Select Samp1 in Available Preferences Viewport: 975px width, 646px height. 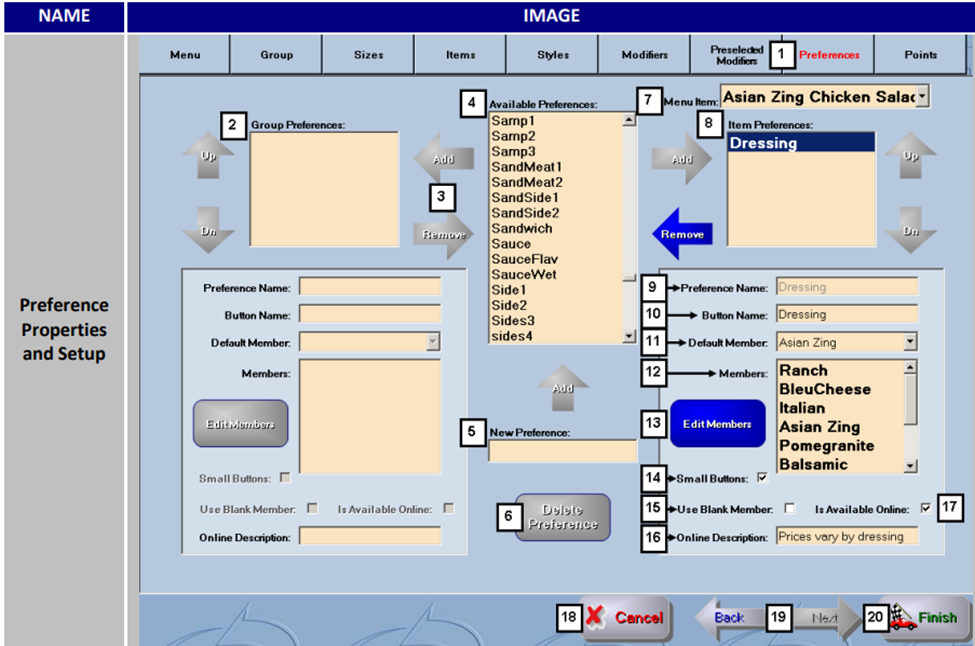click(556, 121)
